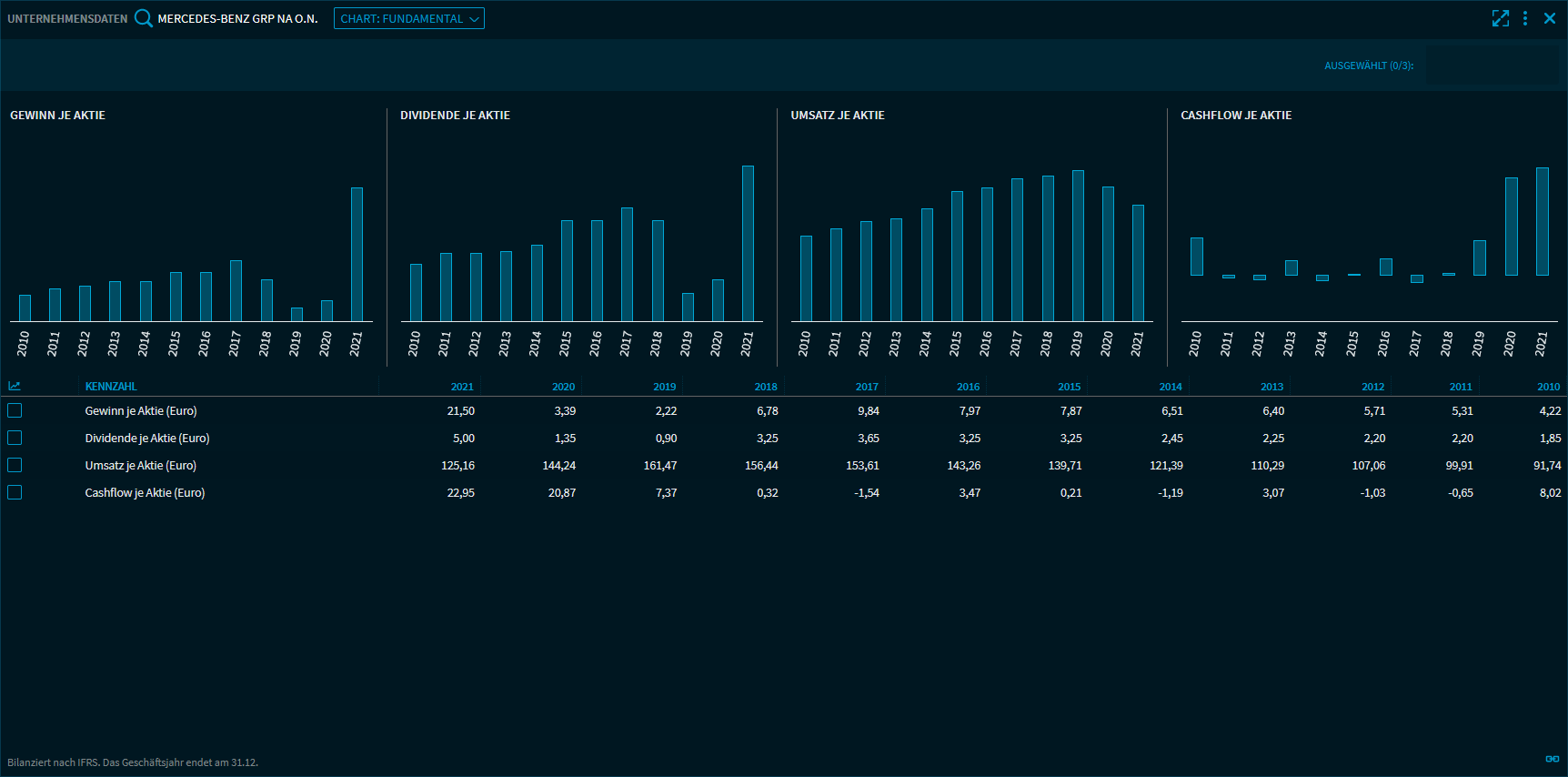Tick the Umsatz je Aktie checkbox
The width and height of the screenshot is (1568, 777).
(x=15, y=466)
